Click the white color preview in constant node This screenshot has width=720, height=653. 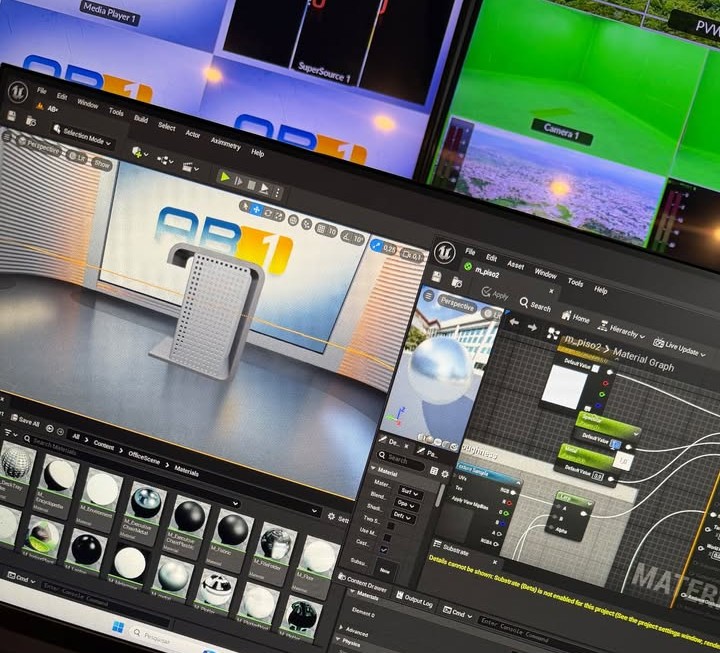click(565, 387)
